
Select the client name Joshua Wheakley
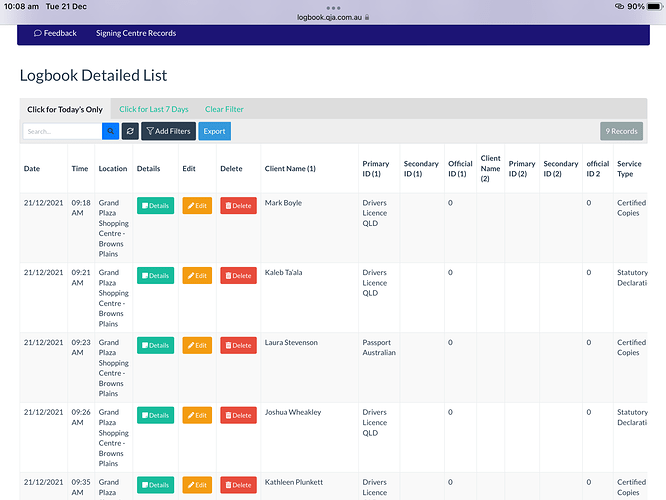pyautogui.click(x=293, y=412)
